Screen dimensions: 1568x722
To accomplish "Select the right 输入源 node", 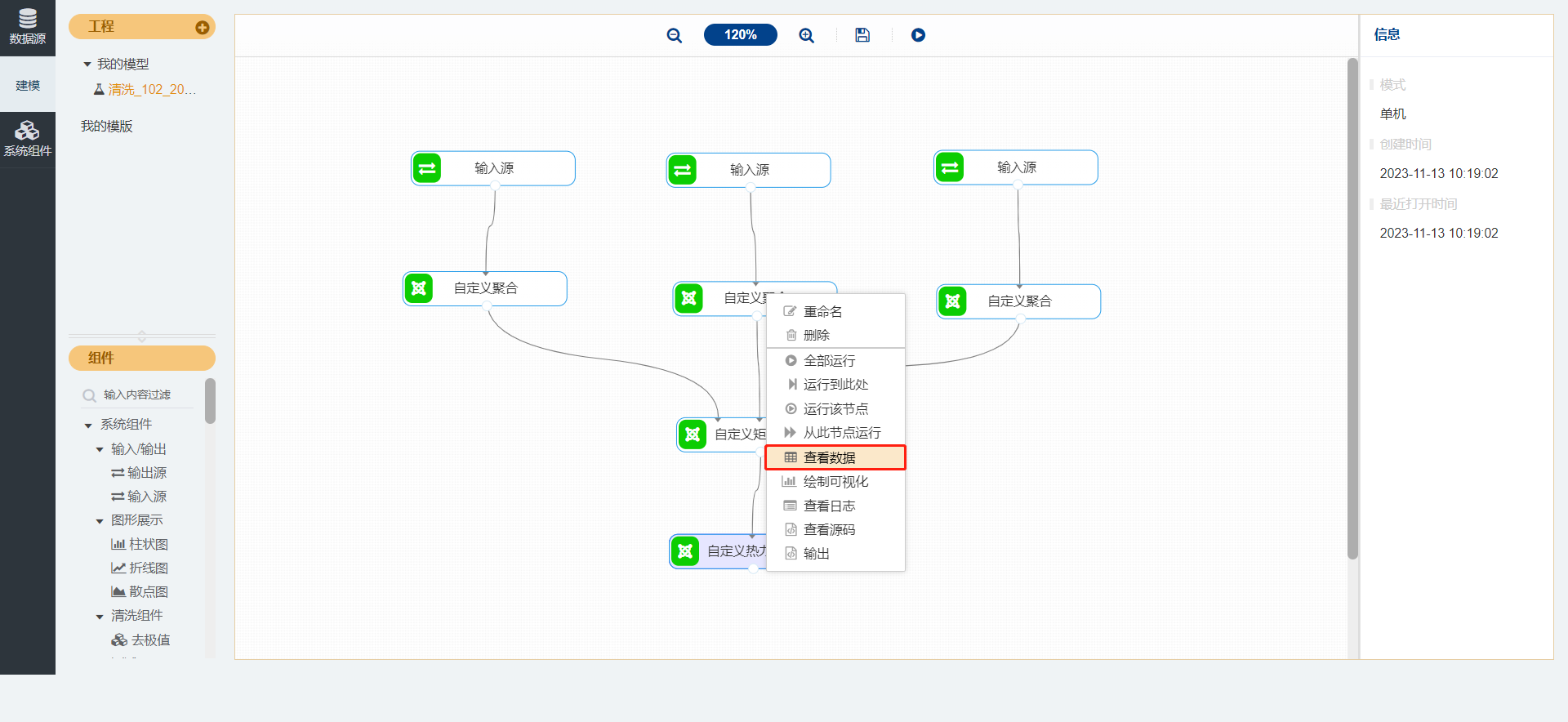I will (1016, 167).
